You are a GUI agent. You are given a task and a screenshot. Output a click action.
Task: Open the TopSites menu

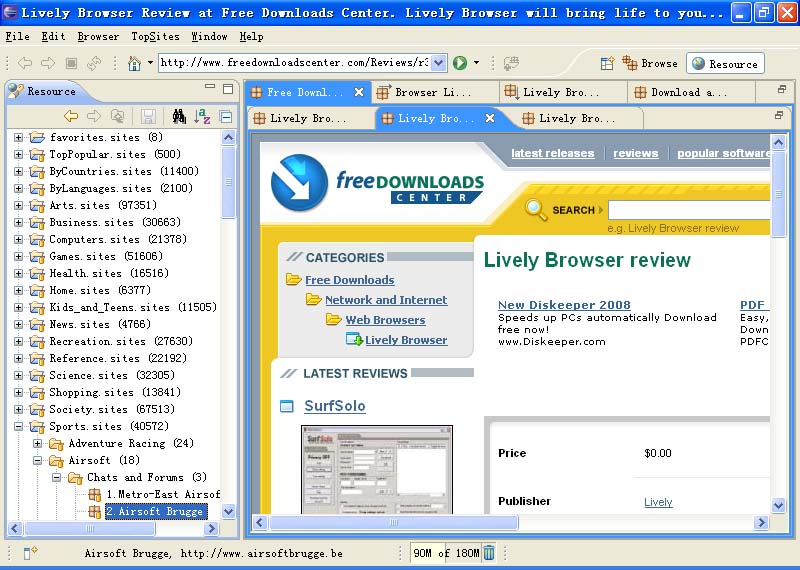click(x=155, y=36)
